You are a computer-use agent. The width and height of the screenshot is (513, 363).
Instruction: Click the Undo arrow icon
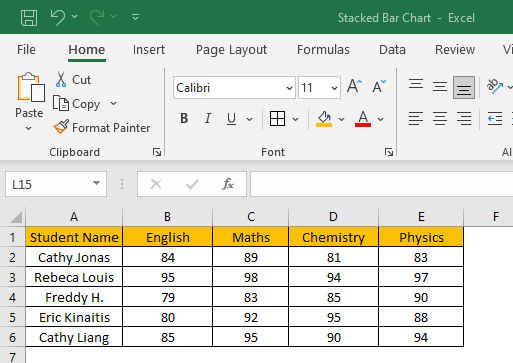[58, 17]
